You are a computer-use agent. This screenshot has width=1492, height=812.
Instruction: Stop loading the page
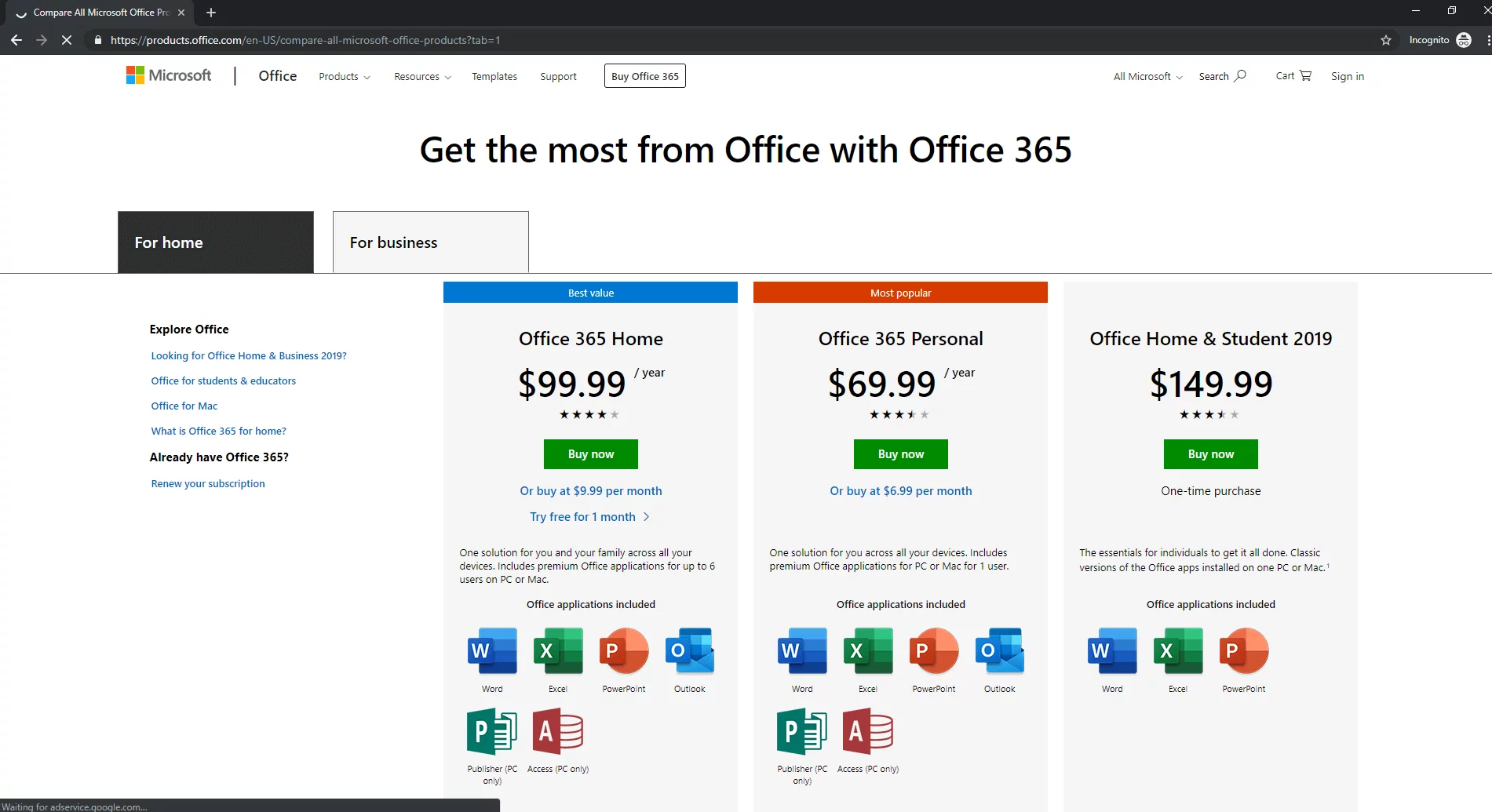click(67, 40)
